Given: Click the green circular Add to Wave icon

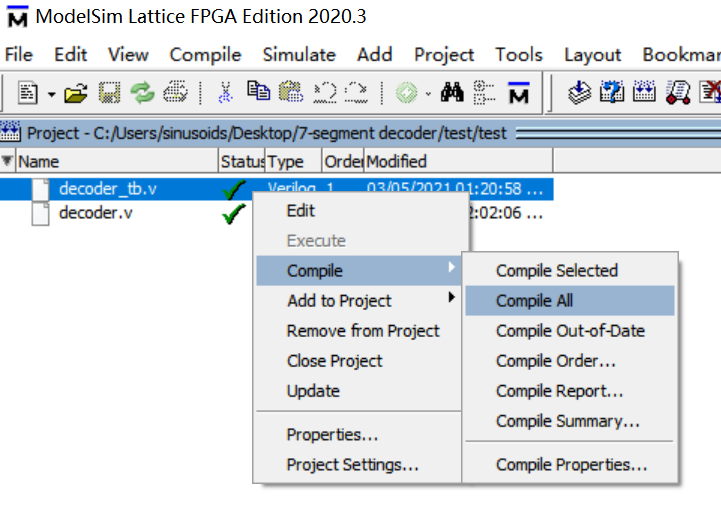Looking at the screenshot, I should [x=406, y=93].
